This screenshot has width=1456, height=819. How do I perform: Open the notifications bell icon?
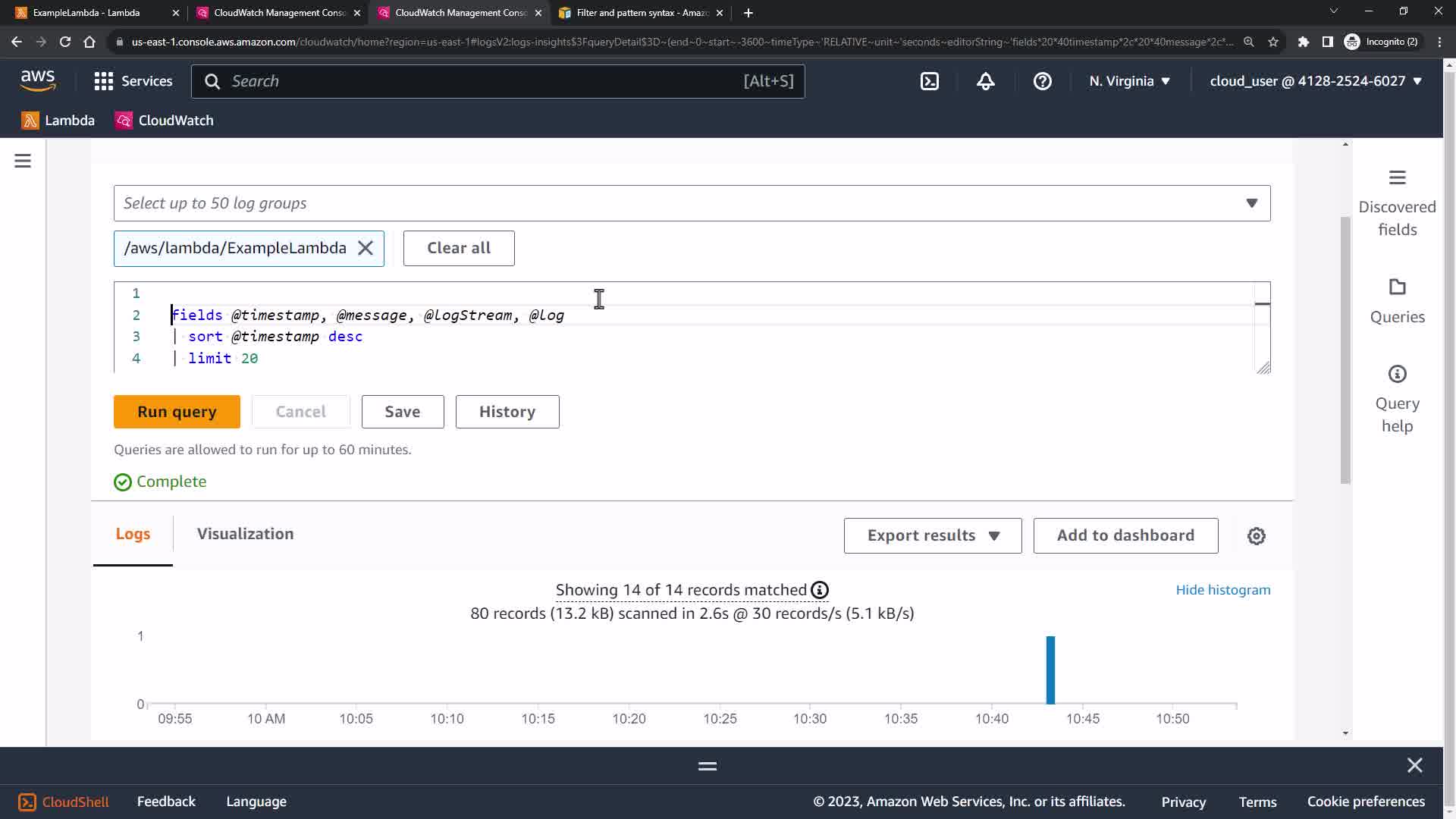click(x=985, y=81)
